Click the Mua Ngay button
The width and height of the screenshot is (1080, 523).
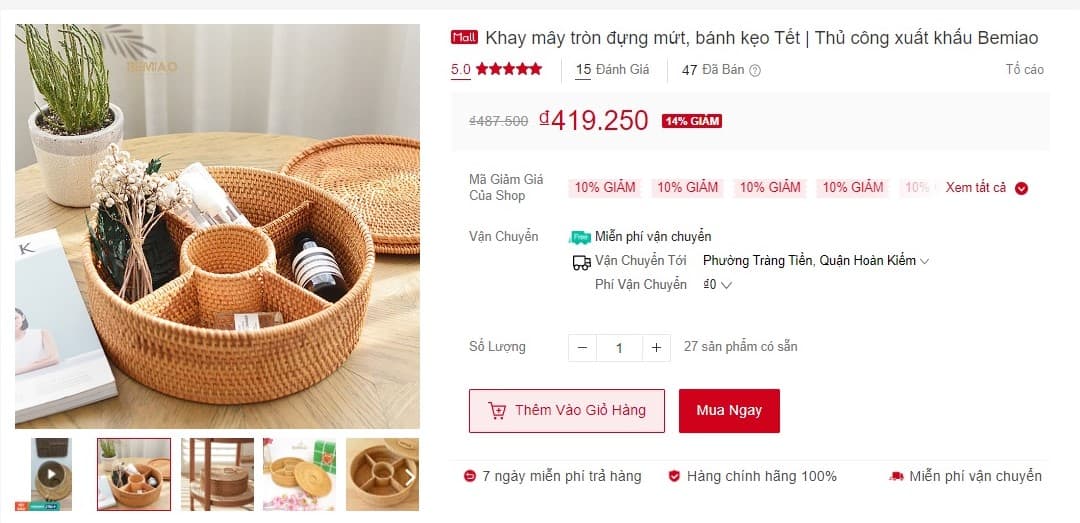tap(729, 411)
